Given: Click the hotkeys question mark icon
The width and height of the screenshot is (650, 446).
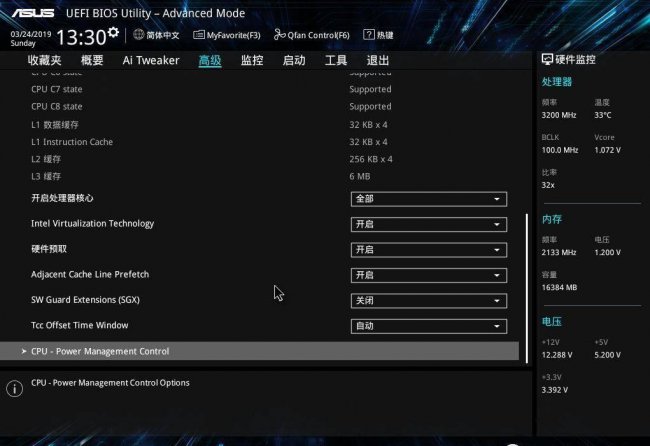Looking at the screenshot, I should click(369, 35).
